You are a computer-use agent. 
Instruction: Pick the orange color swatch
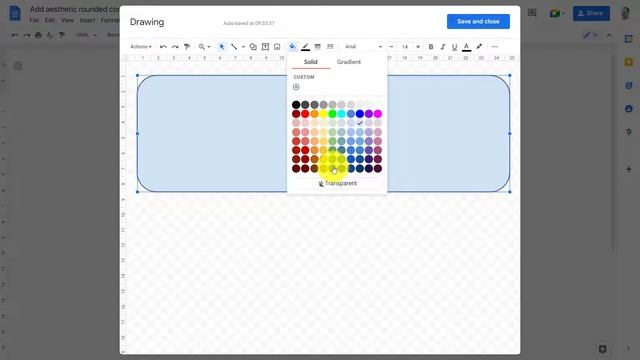point(314,113)
